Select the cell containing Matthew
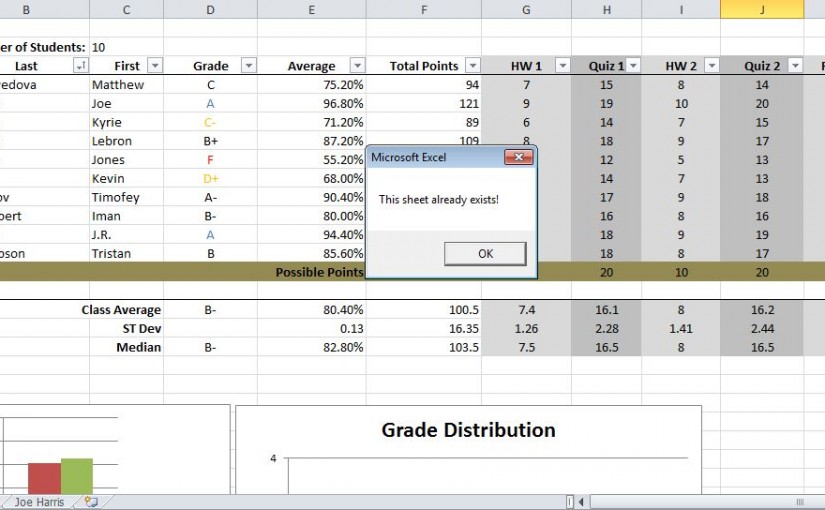 tap(118, 85)
